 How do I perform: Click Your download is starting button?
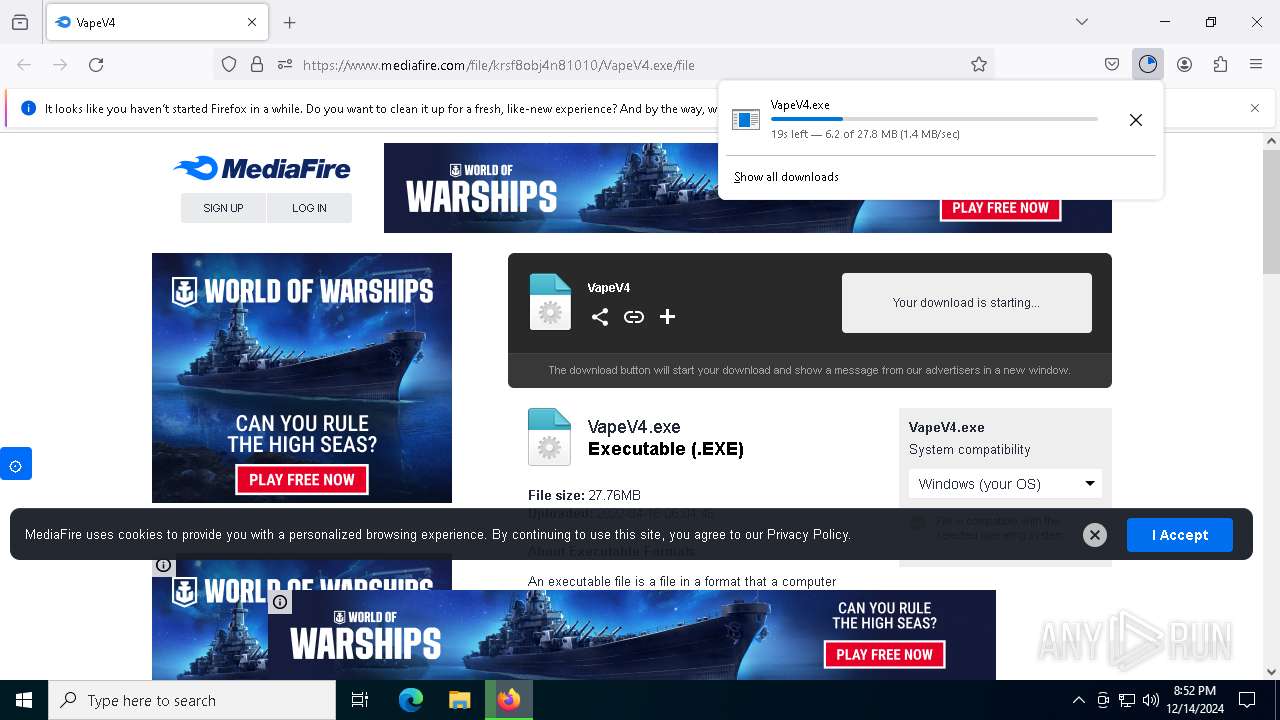point(966,303)
